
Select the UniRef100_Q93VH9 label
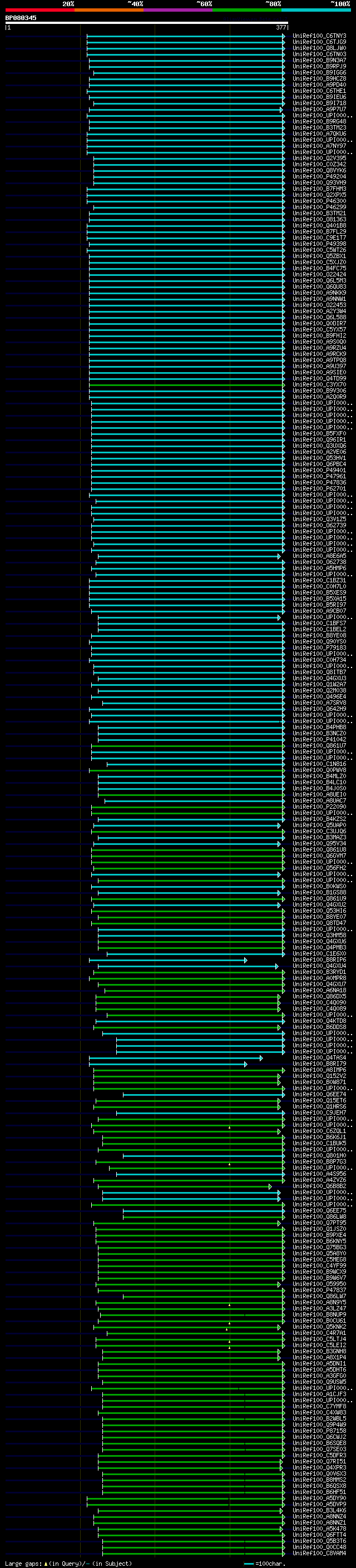tap(319, 182)
